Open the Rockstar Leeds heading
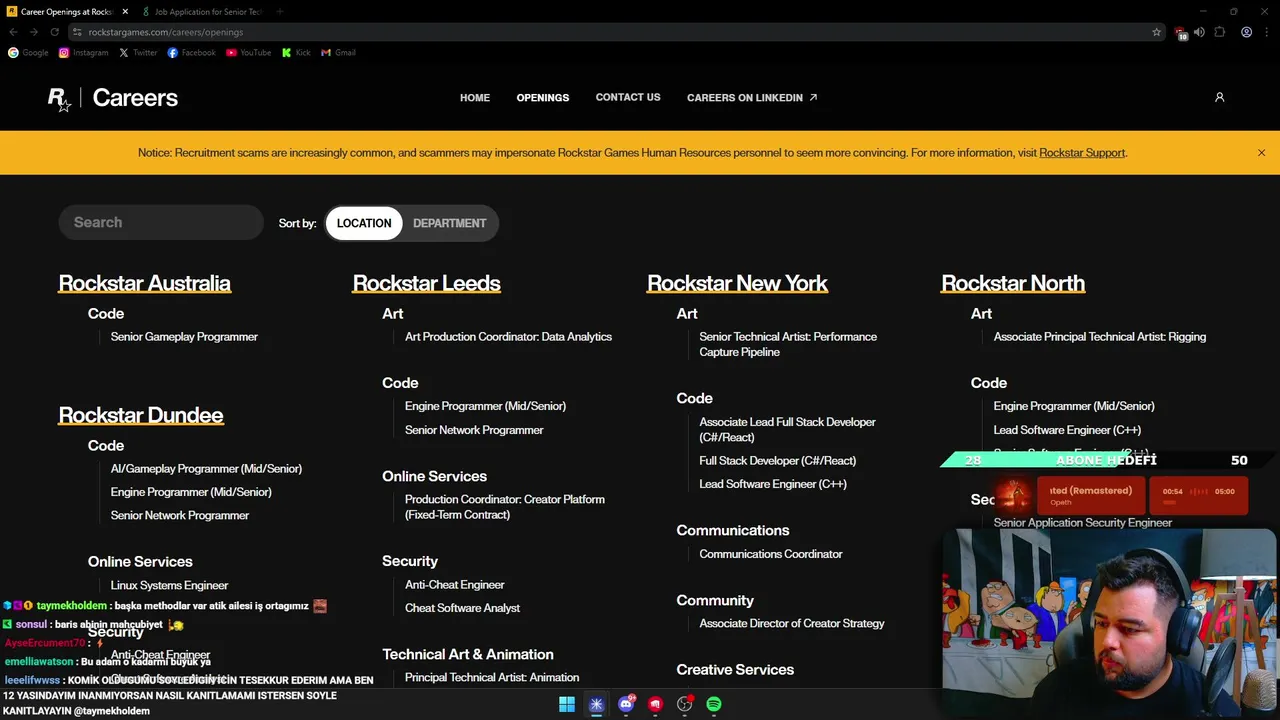1280x720 pixels. click(426, 283)
